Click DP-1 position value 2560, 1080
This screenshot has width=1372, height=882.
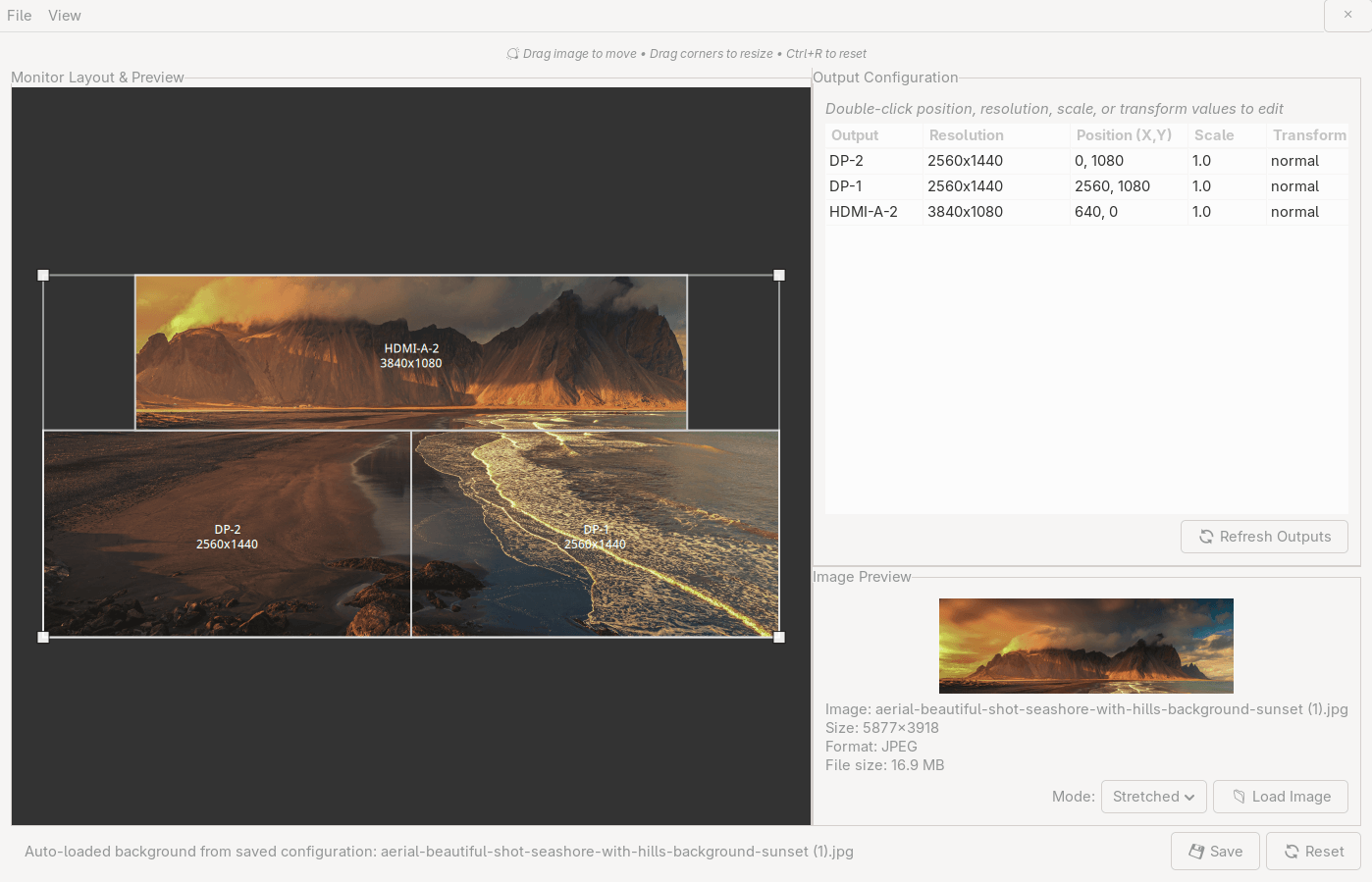pos(1112,186)
